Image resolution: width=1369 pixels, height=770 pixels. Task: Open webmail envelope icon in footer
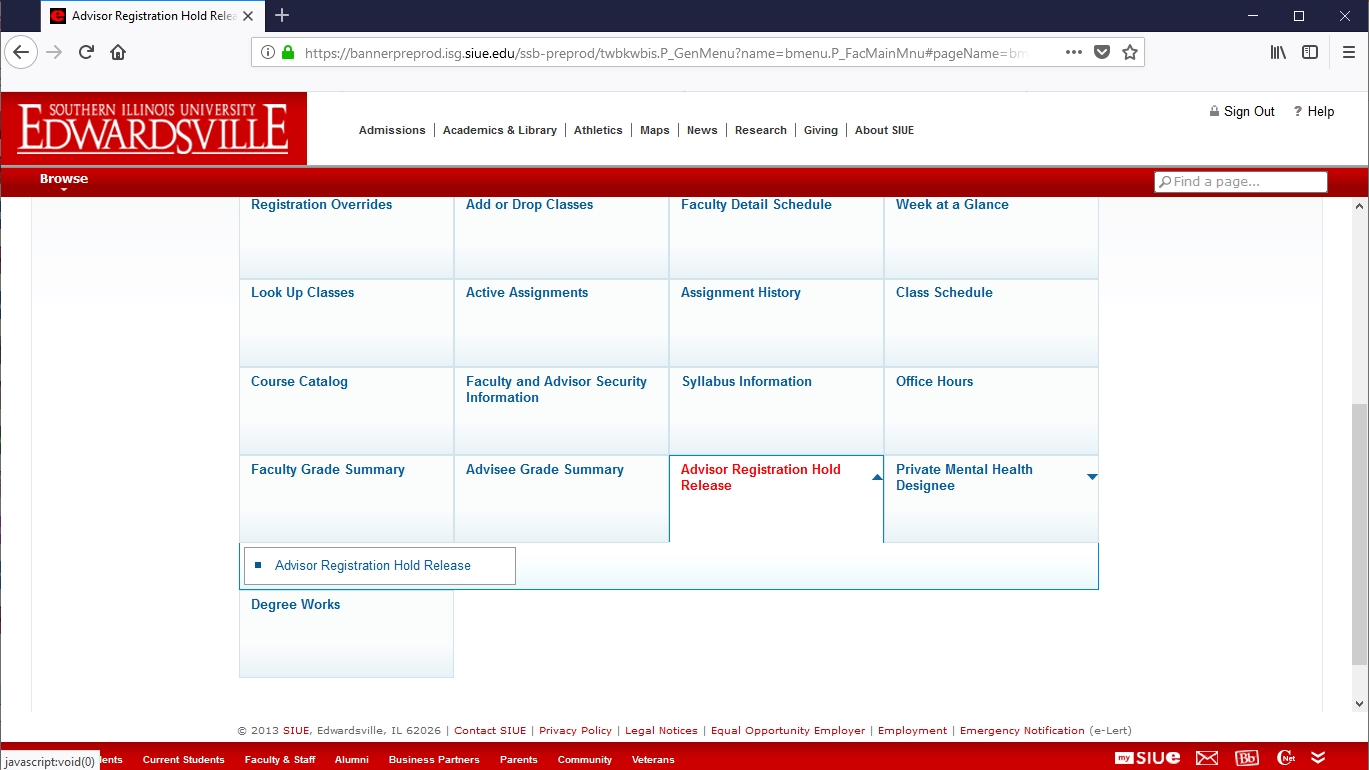click(x=1207, y=758)
